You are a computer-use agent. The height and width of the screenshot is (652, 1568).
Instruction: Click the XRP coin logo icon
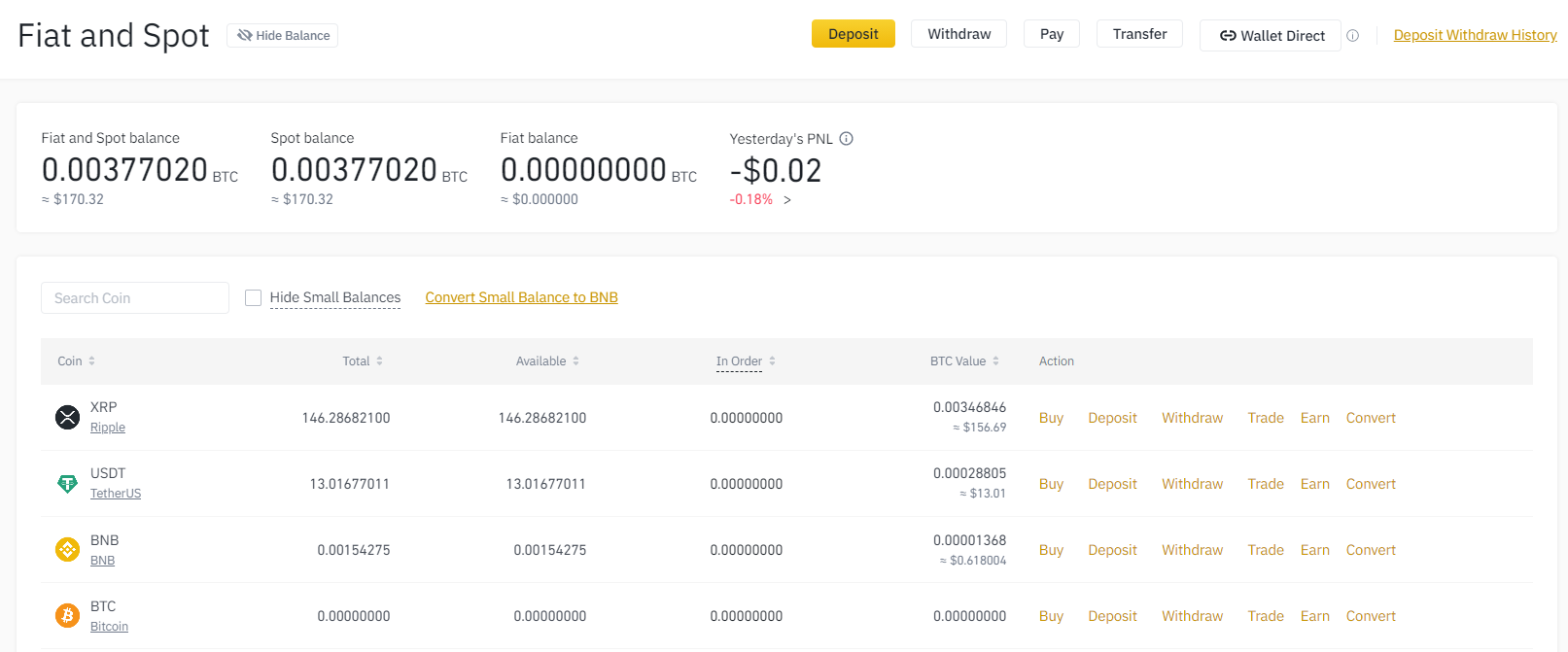coord(67,418)
